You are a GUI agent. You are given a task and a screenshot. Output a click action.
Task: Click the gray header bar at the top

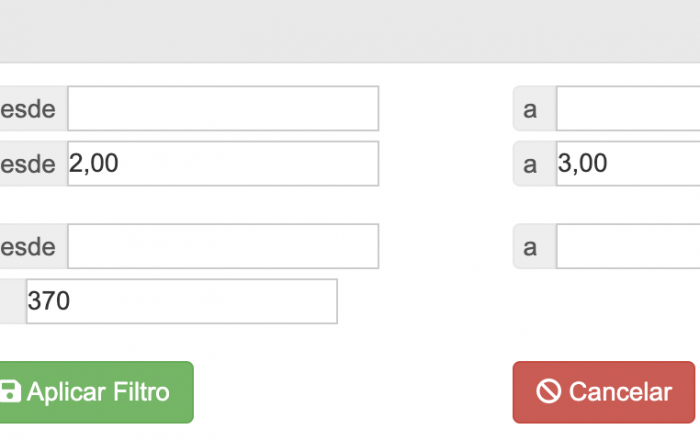pos(350,31)
